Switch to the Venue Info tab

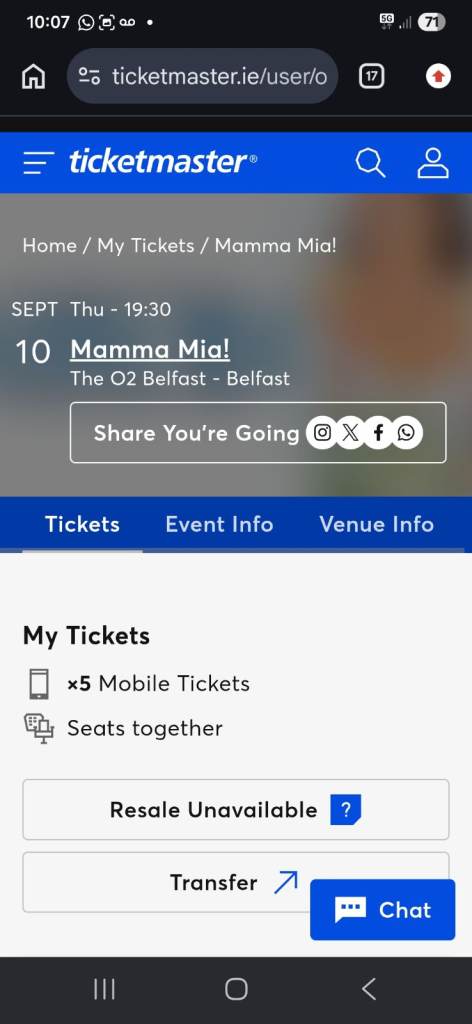tap(377, 524)
